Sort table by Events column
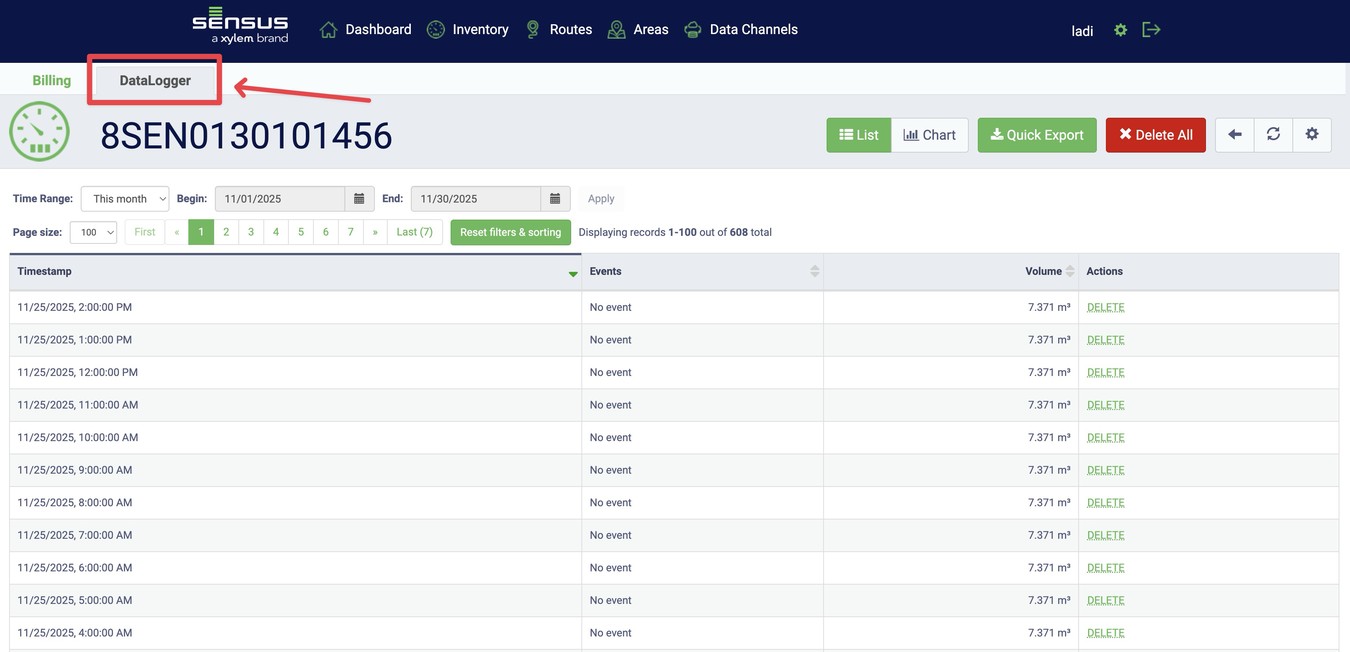 (814, 272)
